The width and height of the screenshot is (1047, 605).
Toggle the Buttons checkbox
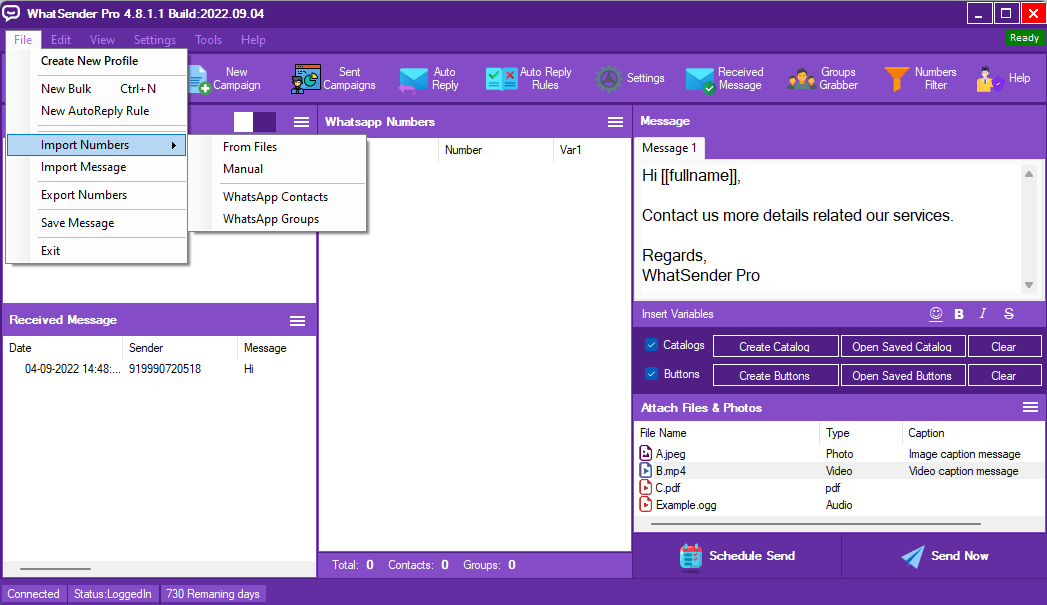coord(652,374)
